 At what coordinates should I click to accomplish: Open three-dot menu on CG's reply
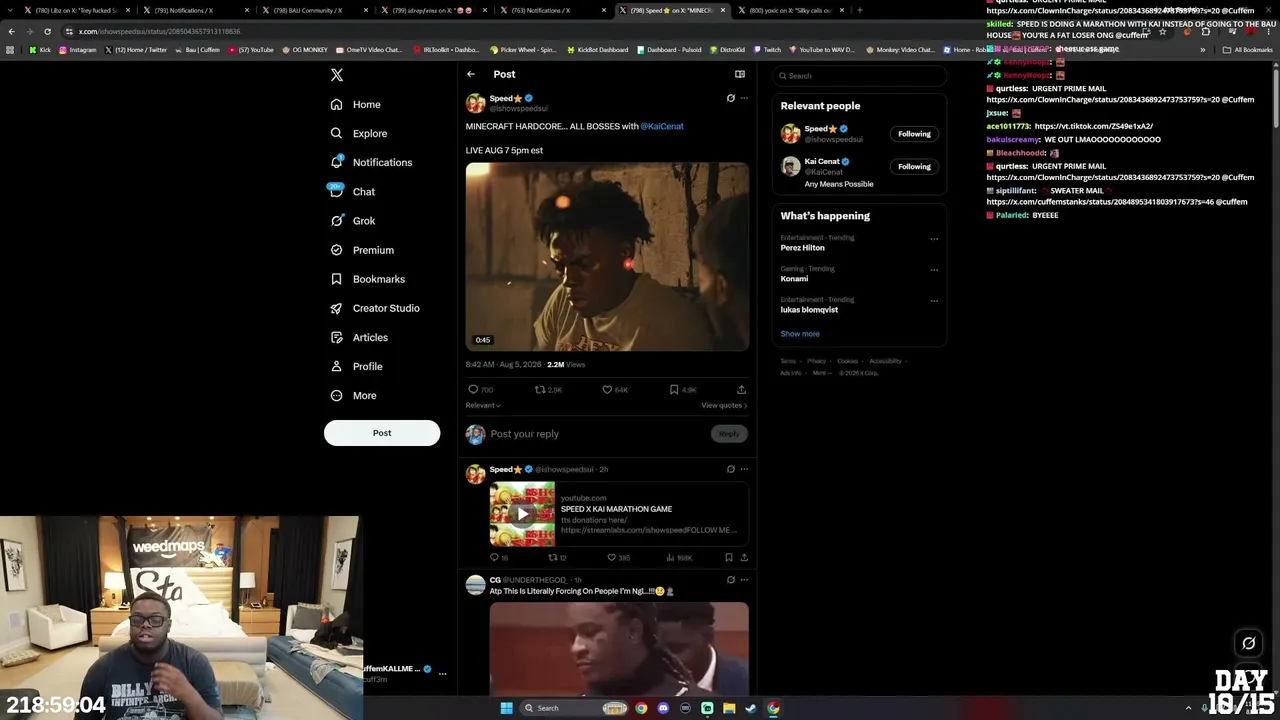pyautogui.click(x=744, y=580)
